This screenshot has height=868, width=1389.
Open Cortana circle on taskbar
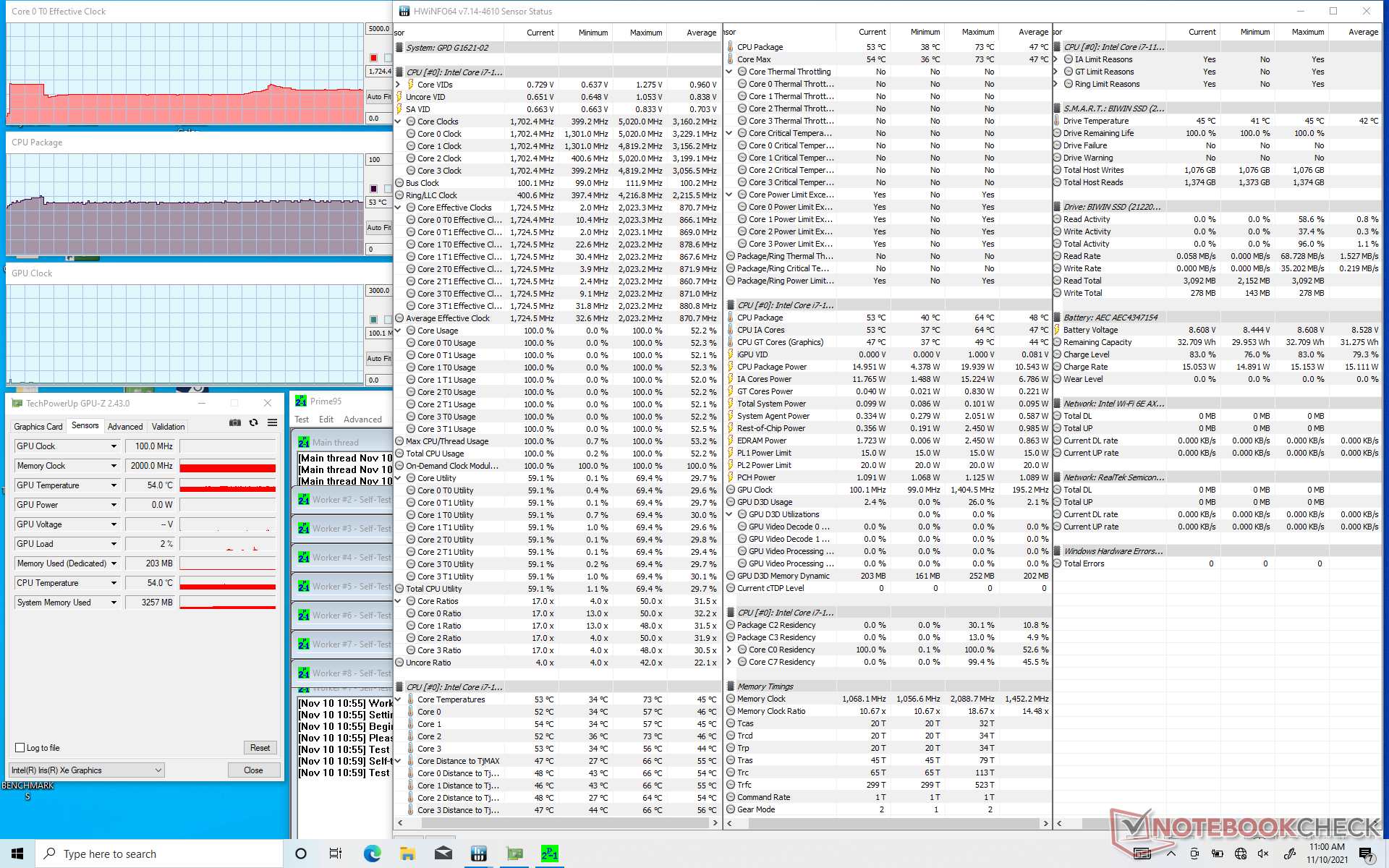[301, 854]
